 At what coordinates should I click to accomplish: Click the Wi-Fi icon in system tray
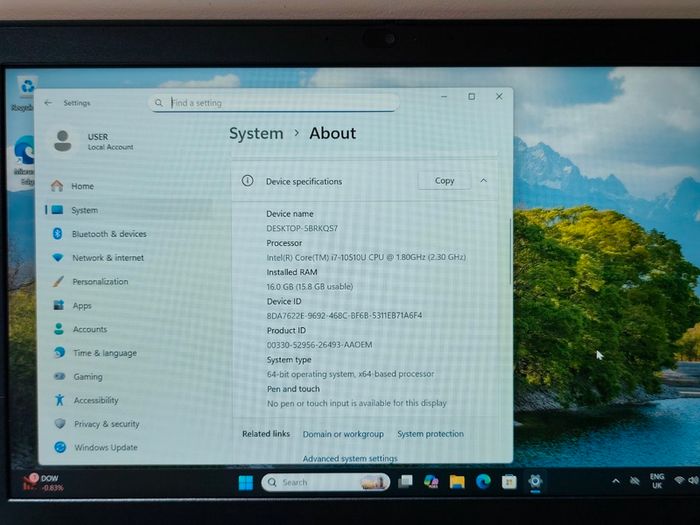click(679, 481)
